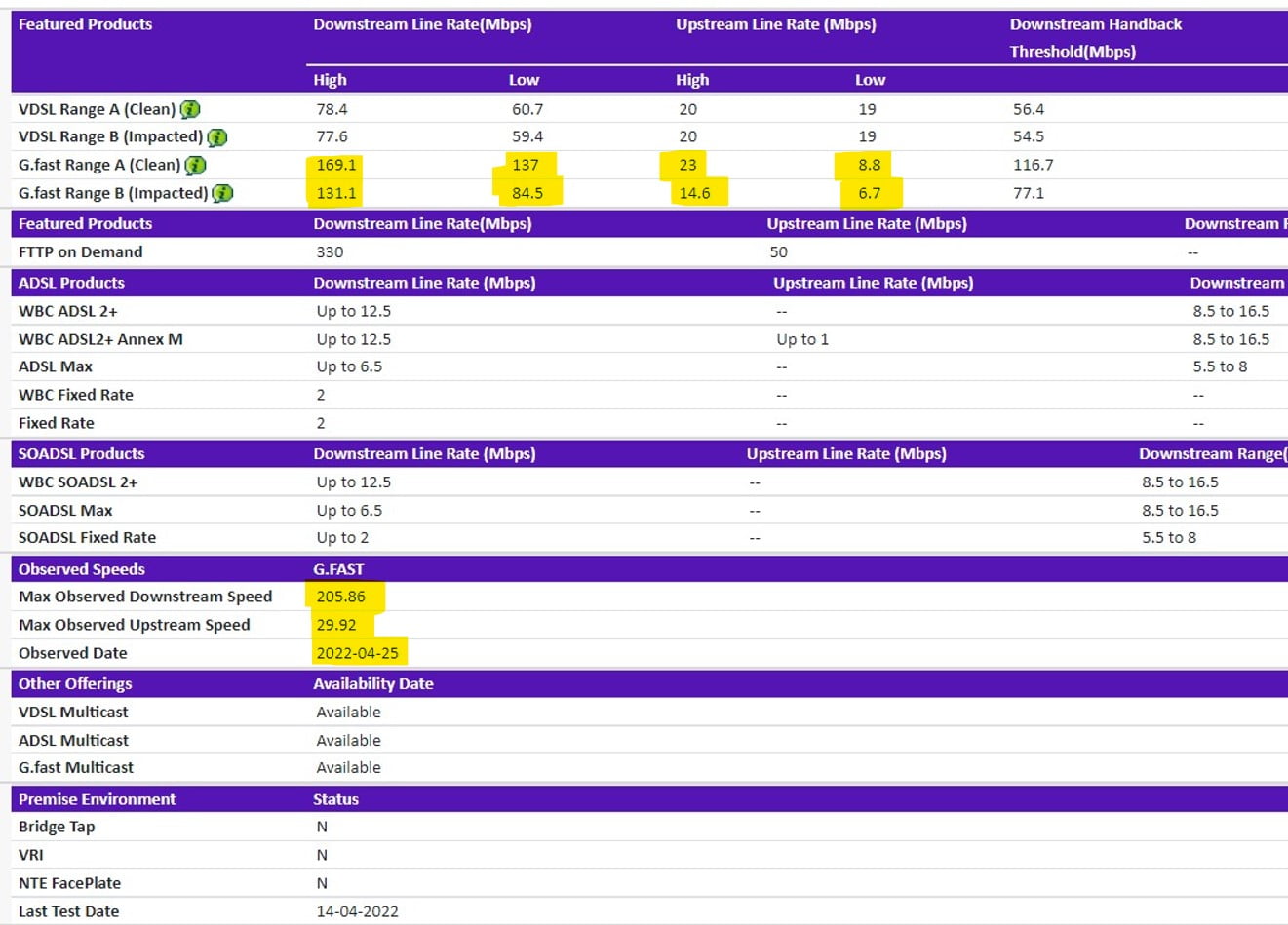
Task: Select the 29.92 max upstream speed value
Action: (335, 625)
